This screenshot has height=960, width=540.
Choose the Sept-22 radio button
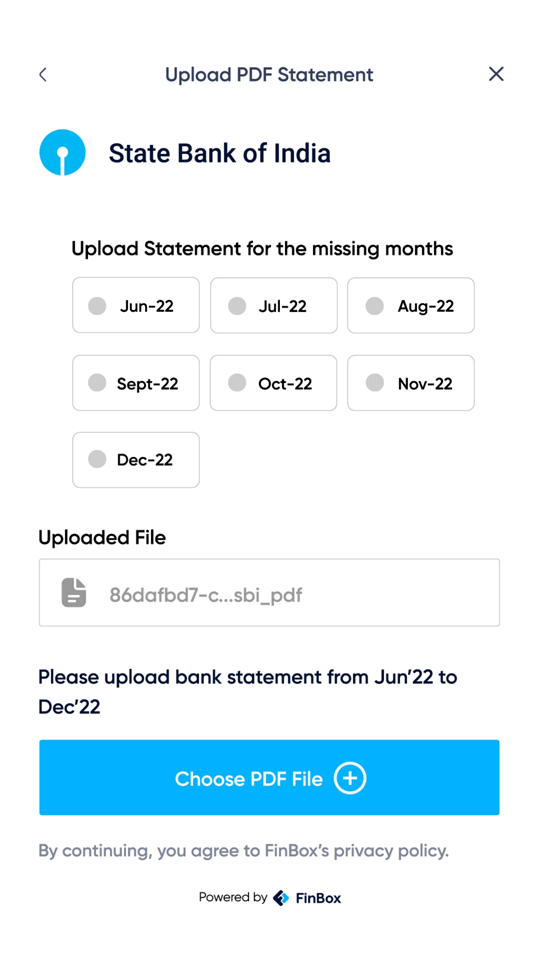tap(136, 383)
